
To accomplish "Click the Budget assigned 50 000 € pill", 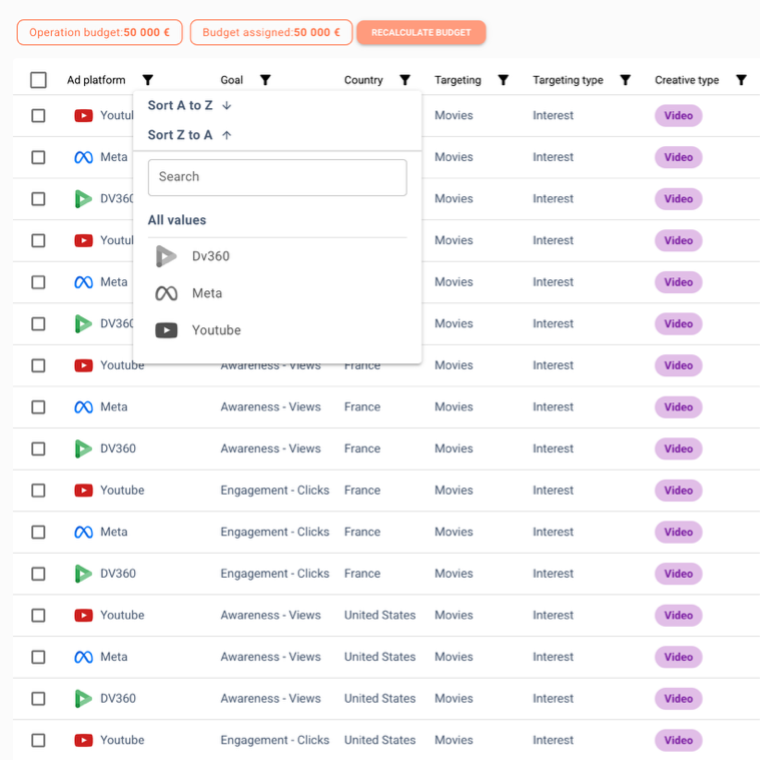I will pyautogui.click(x=271, y=32).
